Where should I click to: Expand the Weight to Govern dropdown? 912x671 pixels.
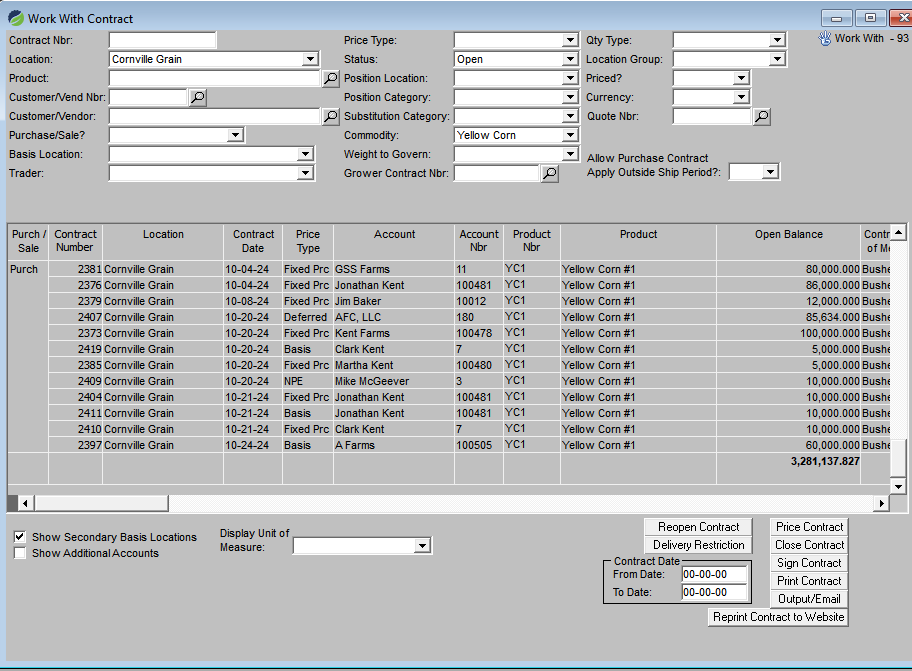pos(570,154)
